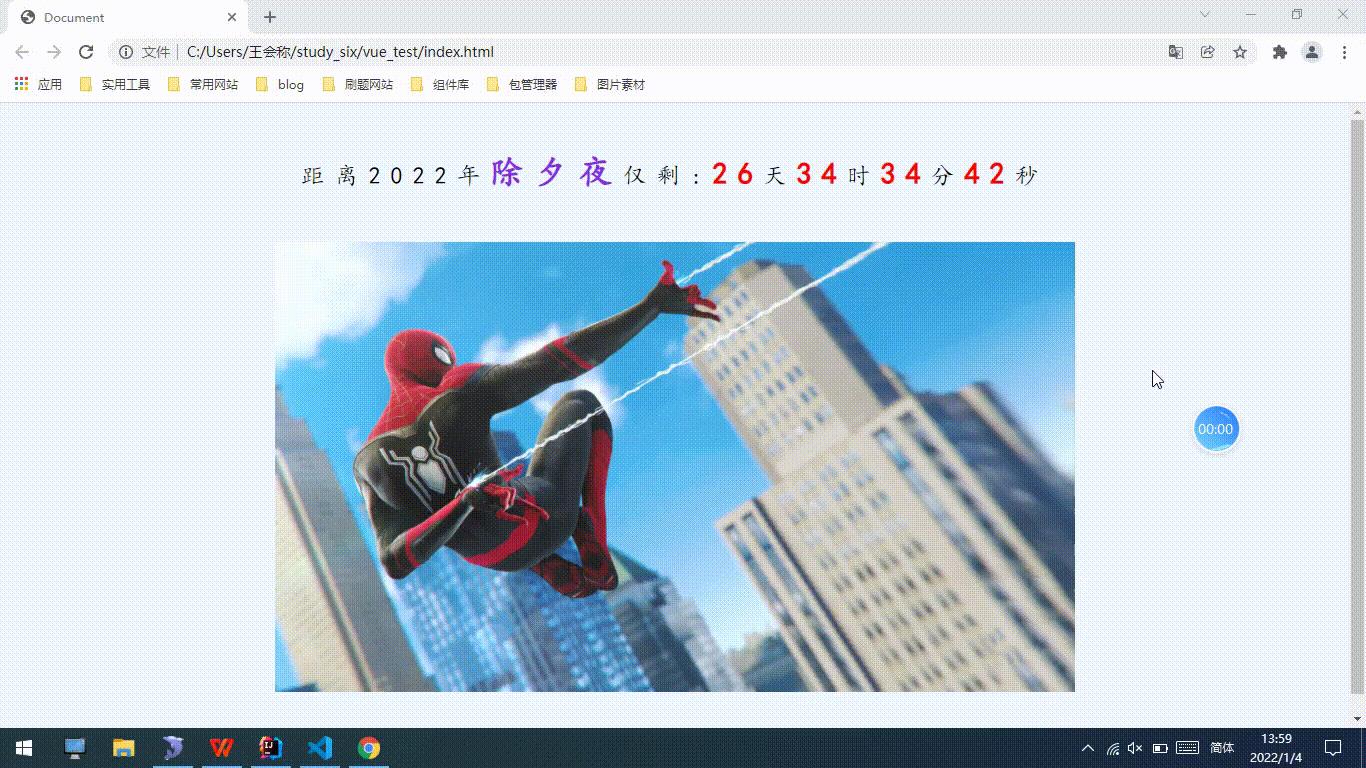
Task: Open the extensions puzzle icon
Action: pyautogui.click(x=1279, y=52)
